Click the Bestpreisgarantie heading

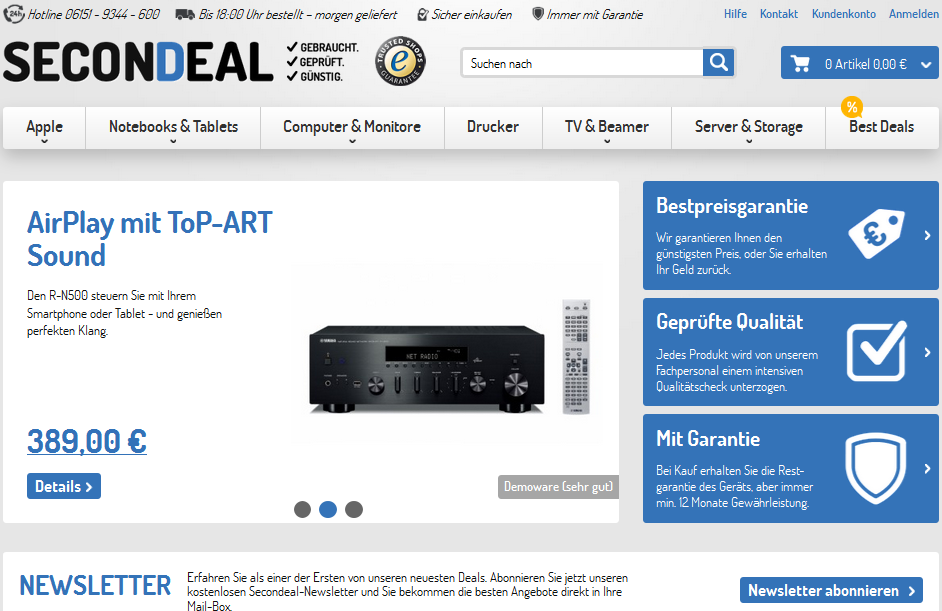point(732,206)
